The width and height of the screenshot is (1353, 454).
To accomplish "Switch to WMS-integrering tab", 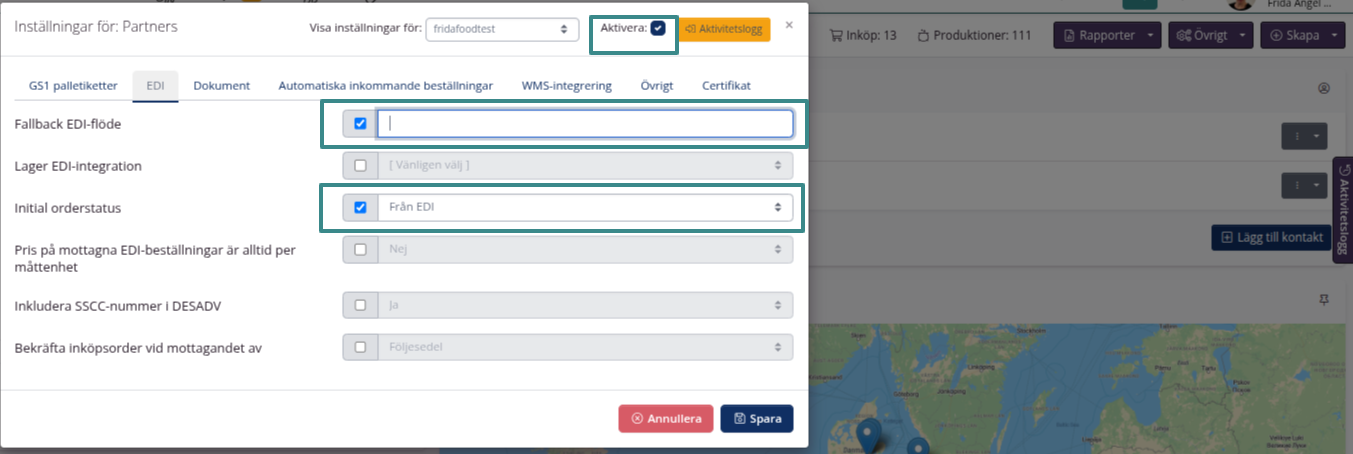I will click(x=566, y=86).
